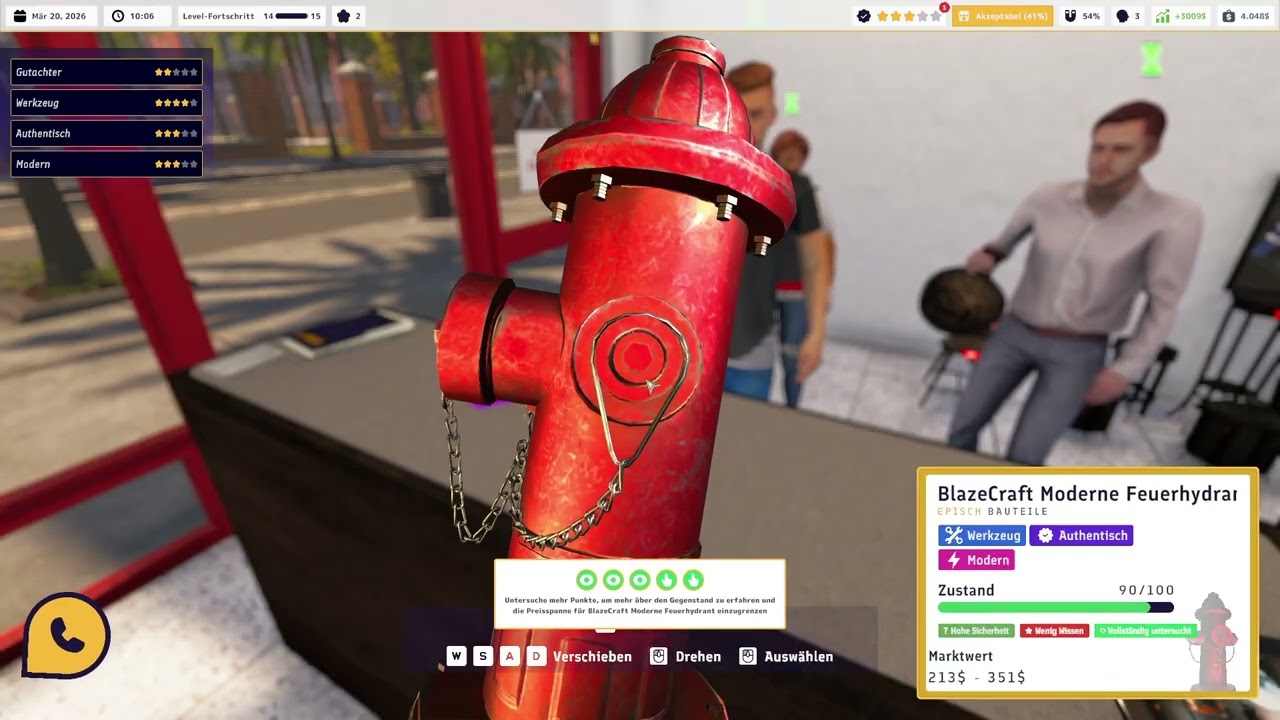1280x720 pixels.
Task: Click the shop icon in Akzeptabel button
Action: coord(965,16)
